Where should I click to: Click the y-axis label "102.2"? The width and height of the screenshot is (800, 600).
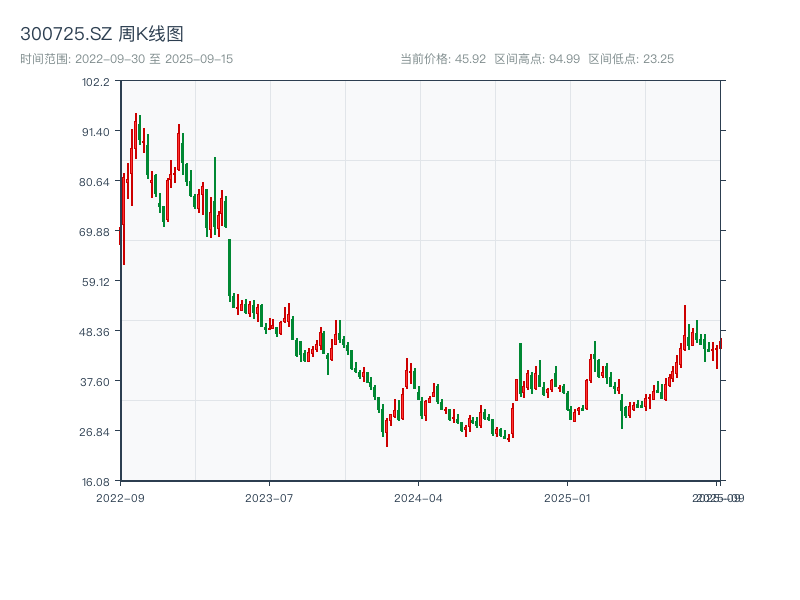[x=95, y=82]
